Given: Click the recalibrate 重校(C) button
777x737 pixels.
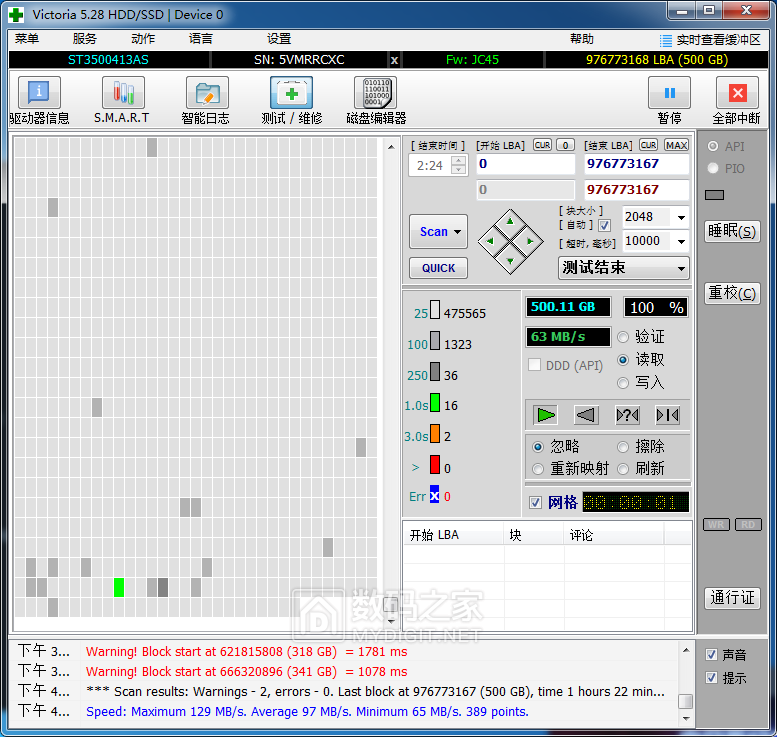Looking at the screenshot, I should click(732, 293).
